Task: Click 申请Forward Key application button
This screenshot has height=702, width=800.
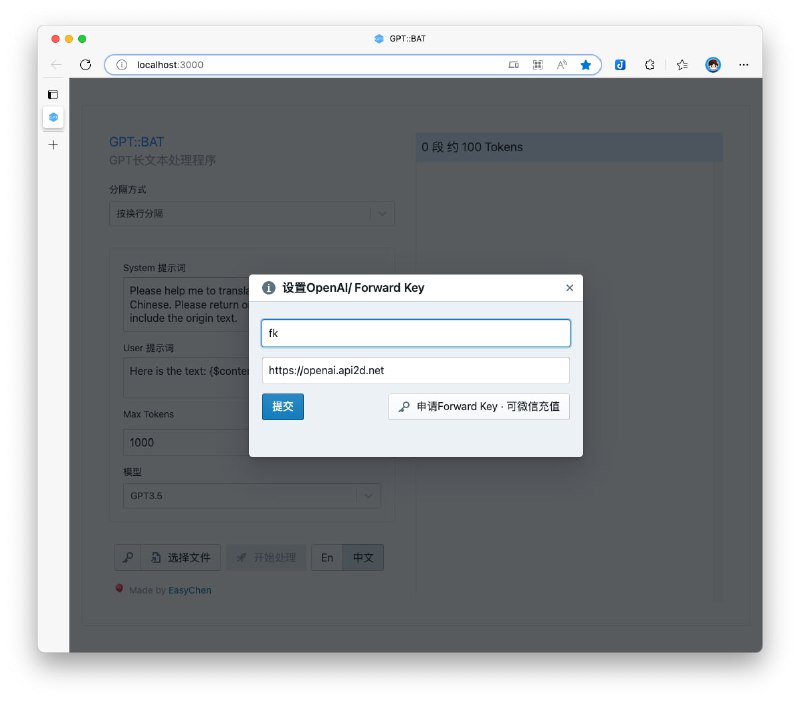Action: click(478, 407)
